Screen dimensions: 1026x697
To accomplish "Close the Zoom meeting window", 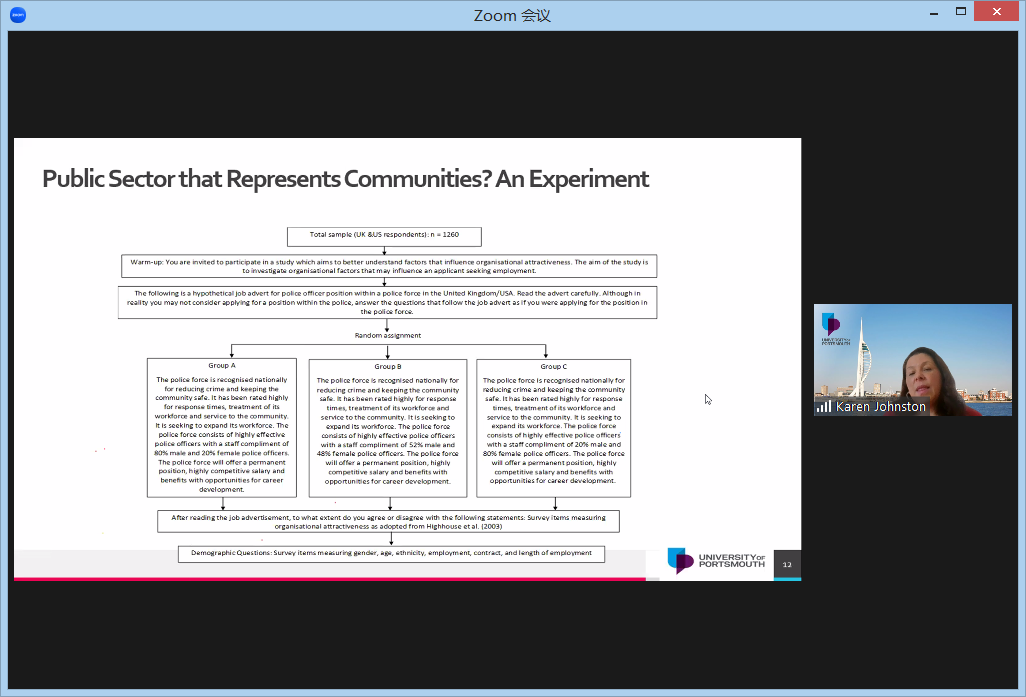I will 997,12.
